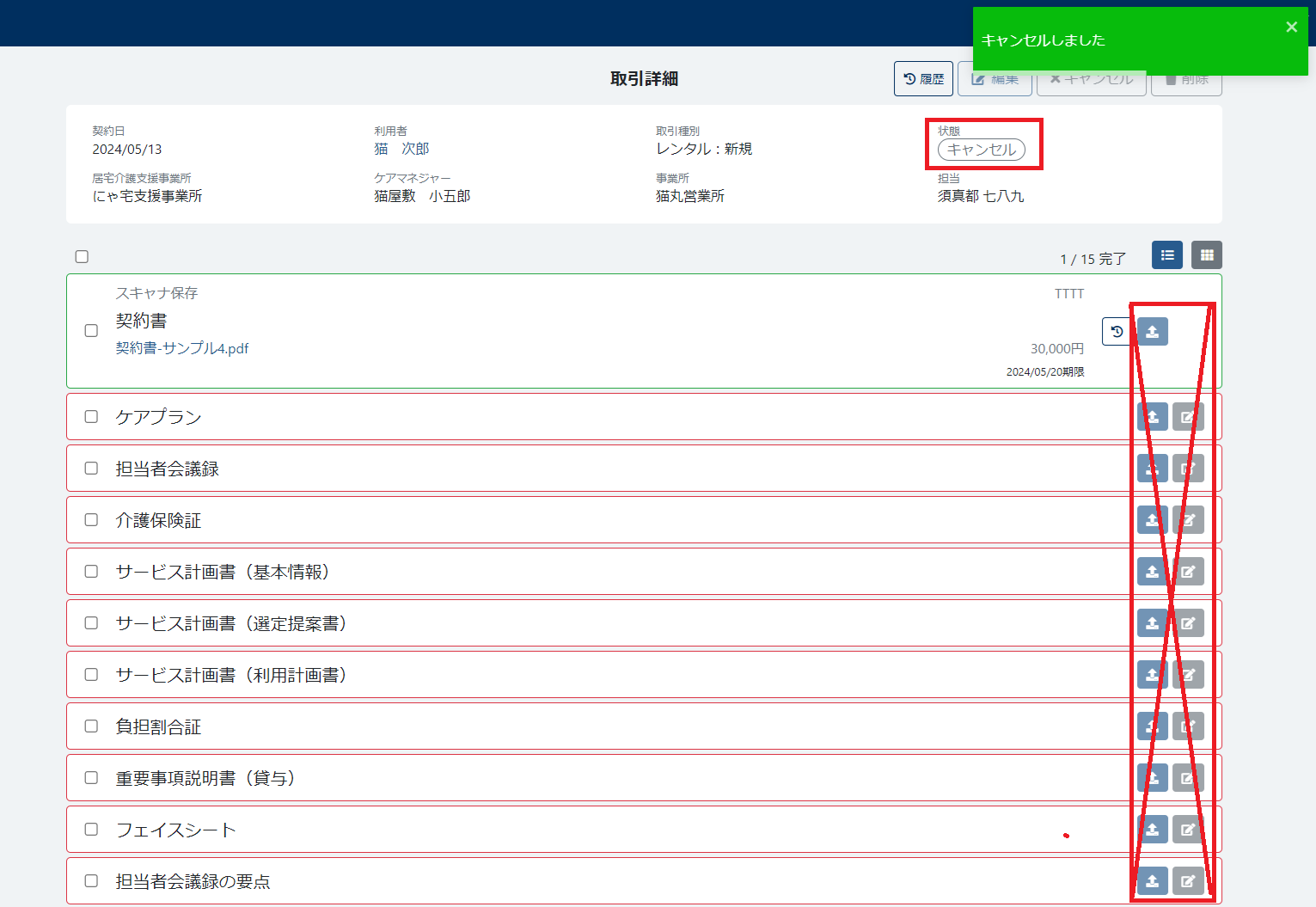Select the 負担割合証 checkbox

pos(91,726)
